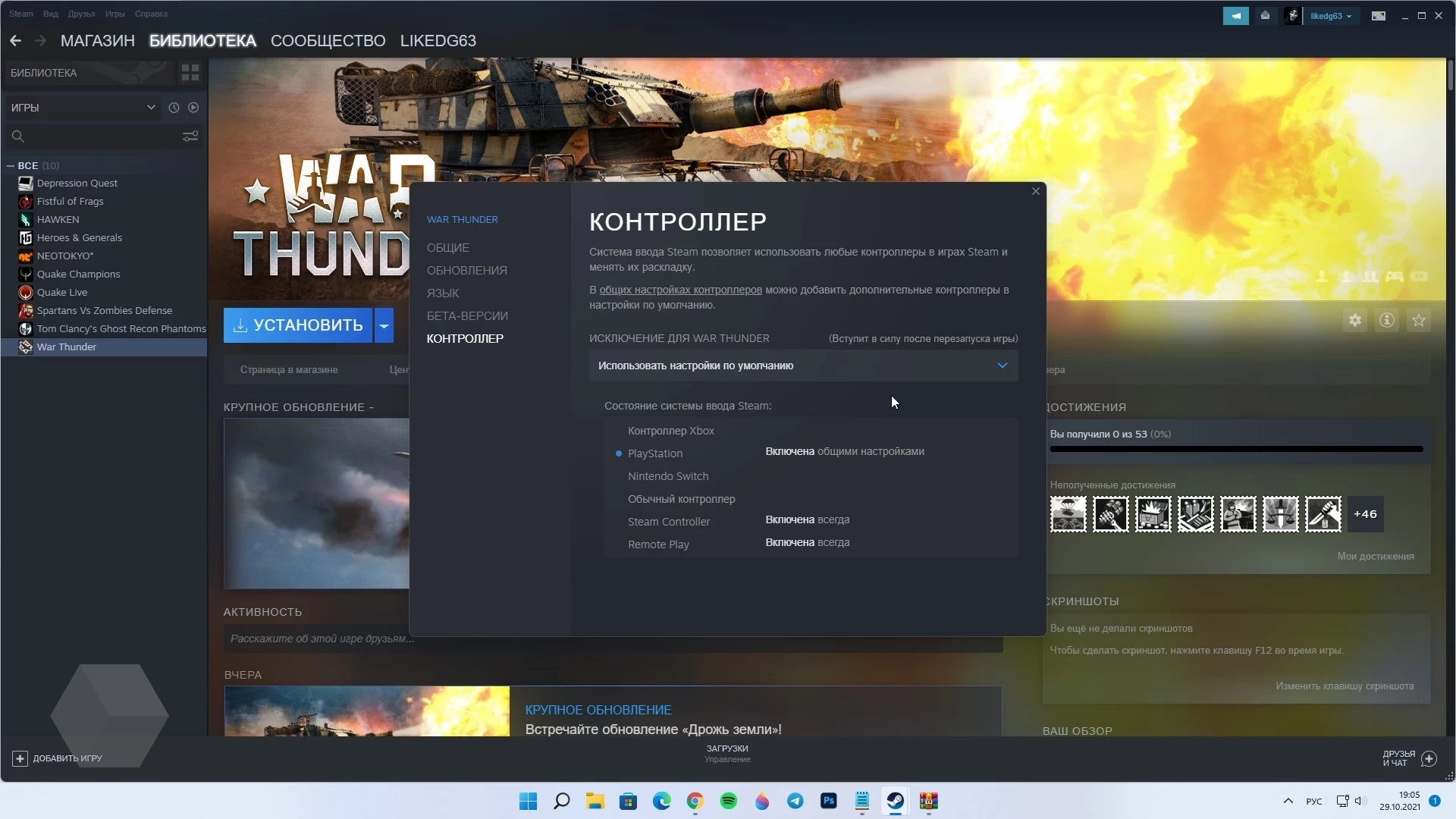Open taskbar search

pos(562,801)
